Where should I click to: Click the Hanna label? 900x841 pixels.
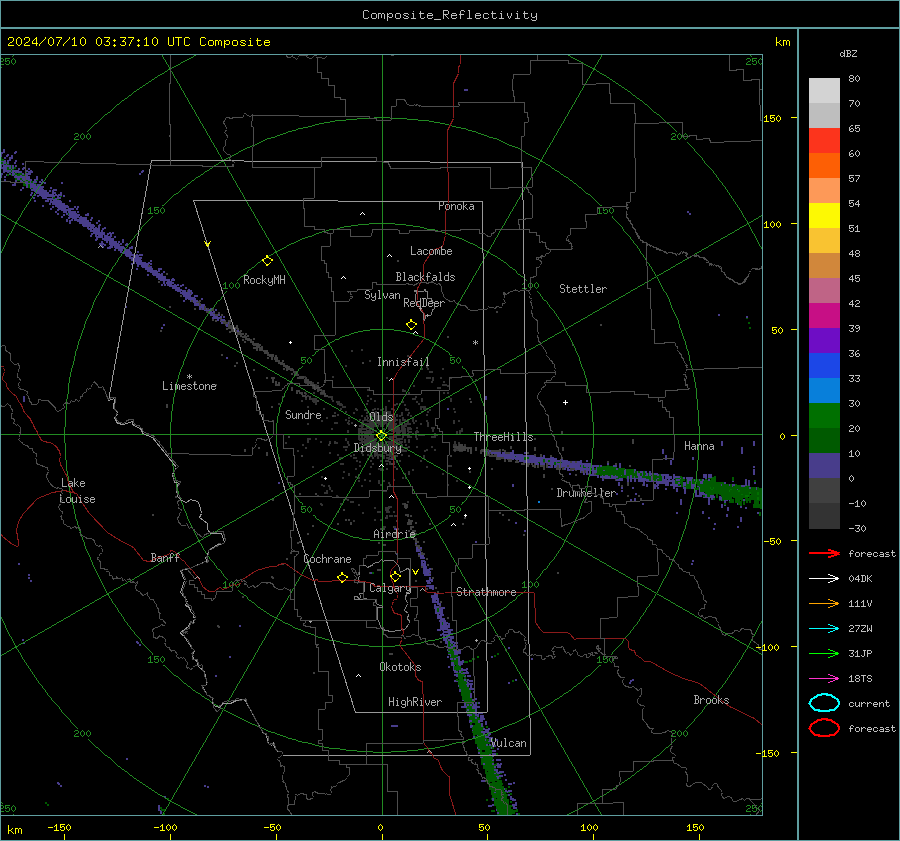tap(699, 446)
